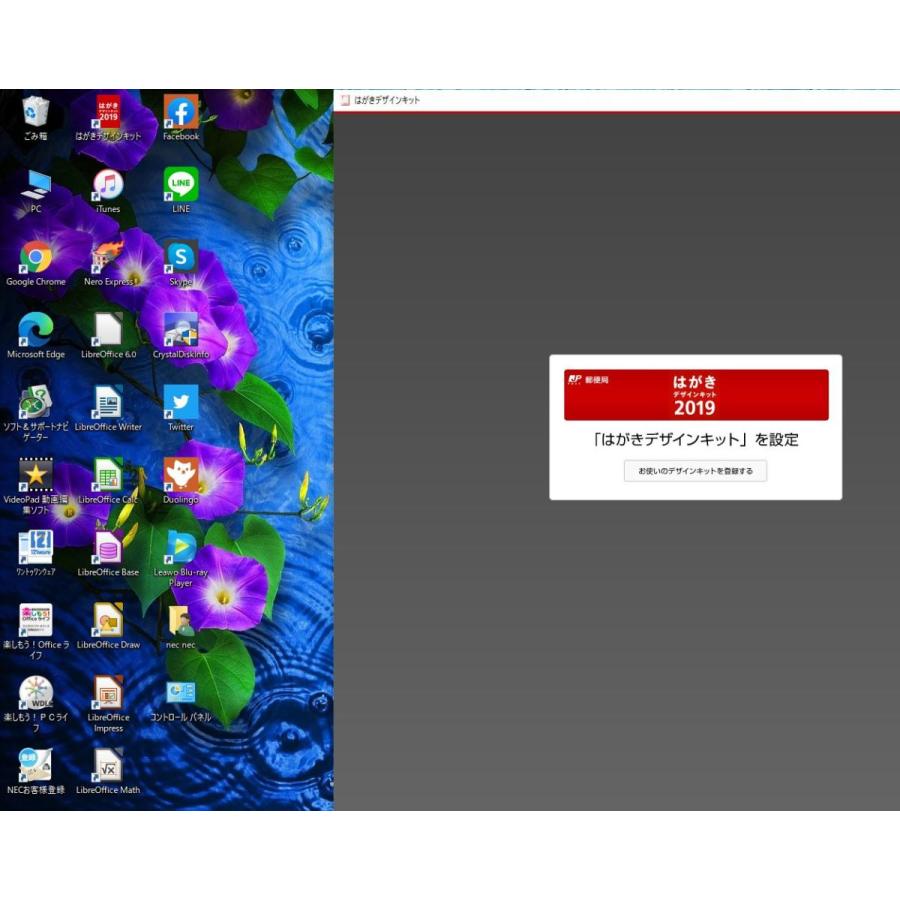Open the Nero Express shortcut
The image size is (900, 900).
108,259
